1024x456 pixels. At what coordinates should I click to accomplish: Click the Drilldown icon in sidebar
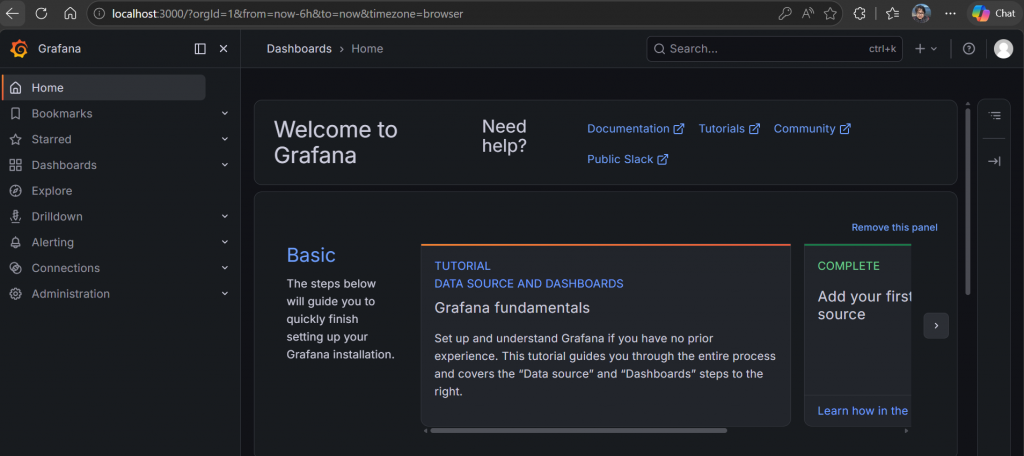click(x=16, y=216)
